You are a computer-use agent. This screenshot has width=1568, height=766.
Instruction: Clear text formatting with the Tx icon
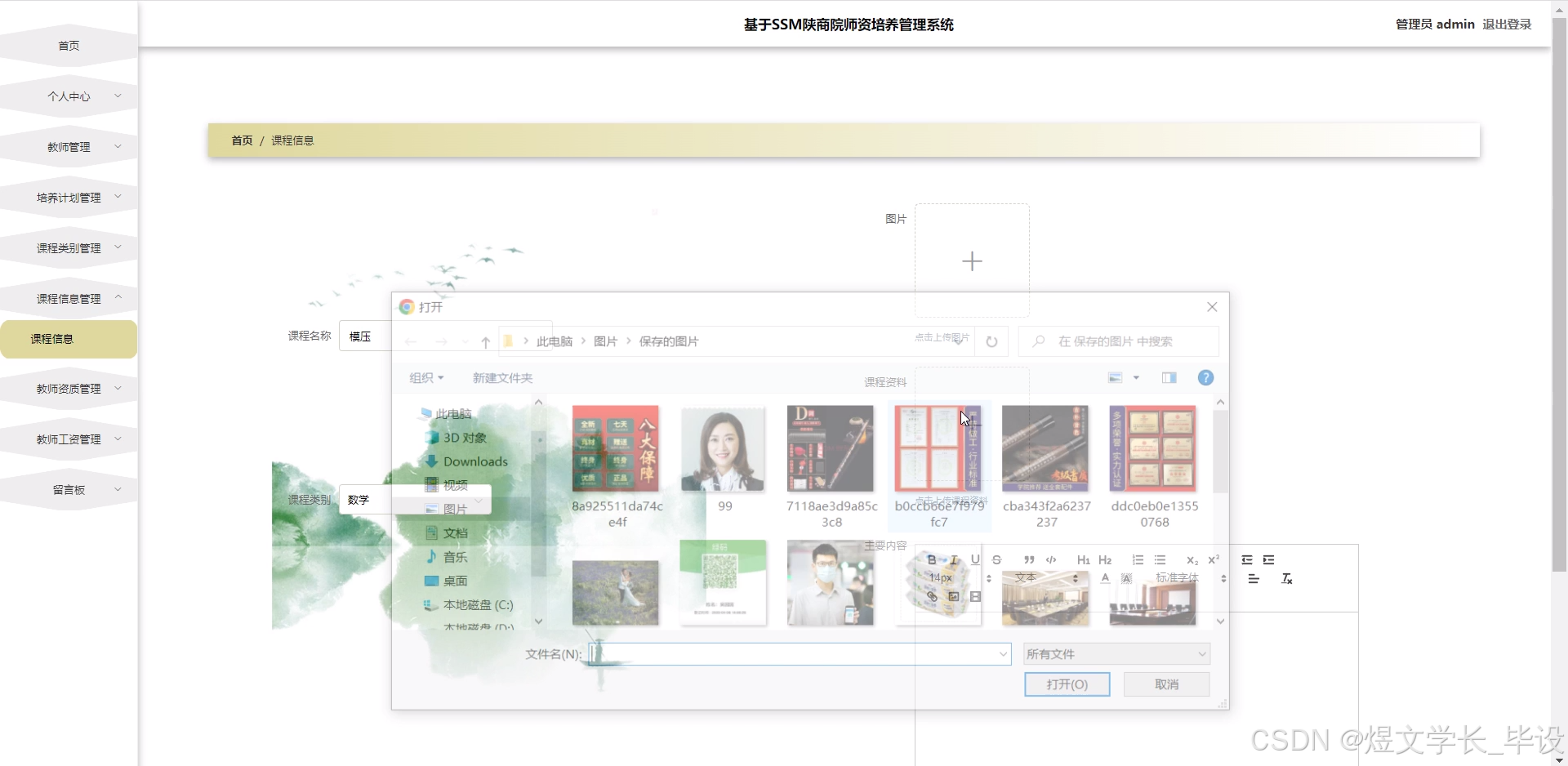click(1287, 579)
